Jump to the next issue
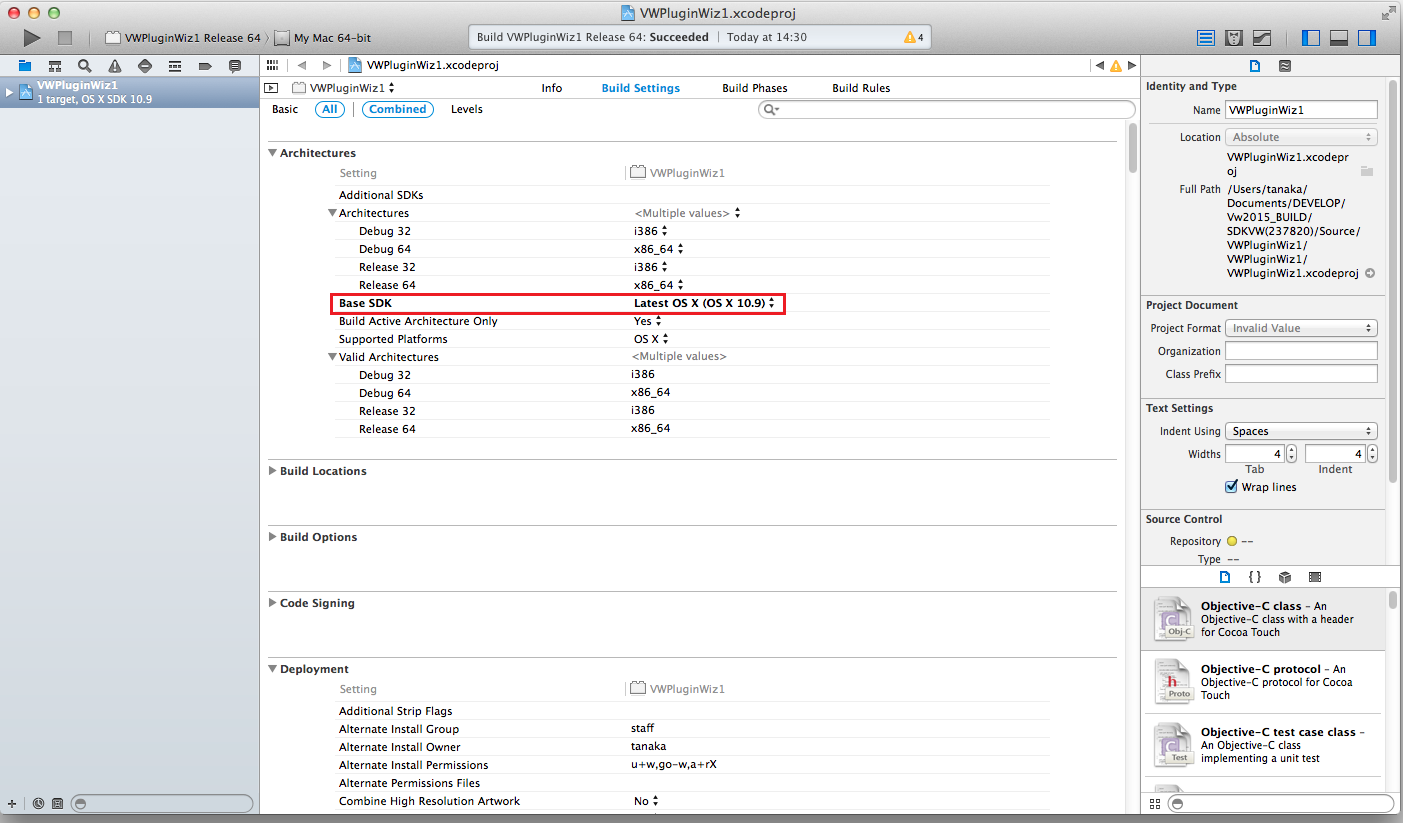 (1131, 65)
